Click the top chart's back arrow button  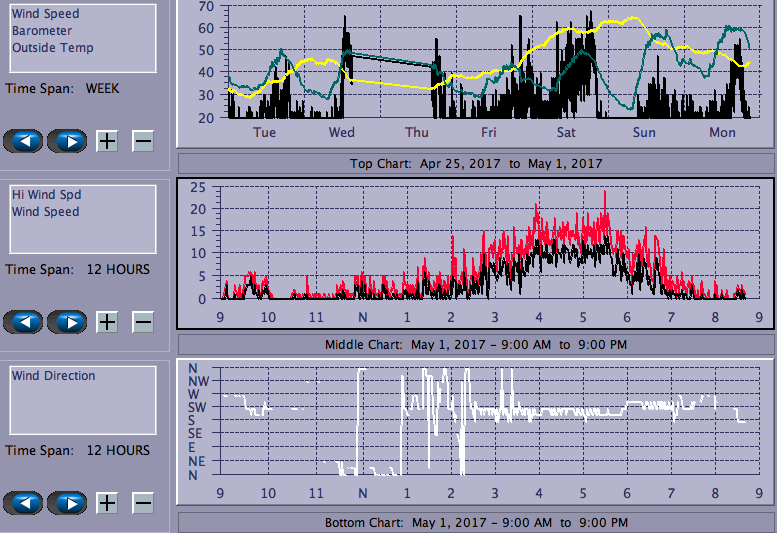tap(24, 140)
